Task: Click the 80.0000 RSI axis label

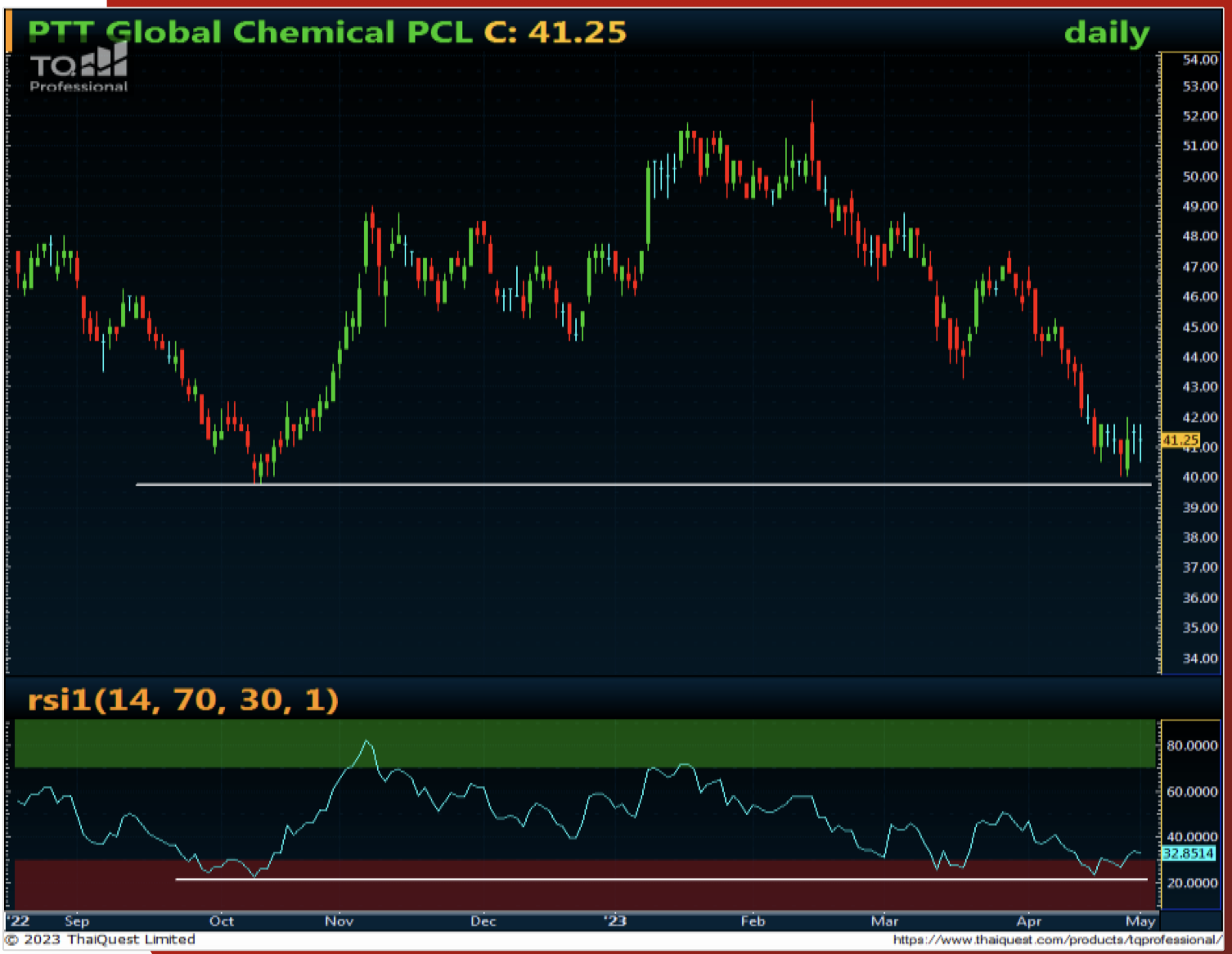Action: 1192,746
